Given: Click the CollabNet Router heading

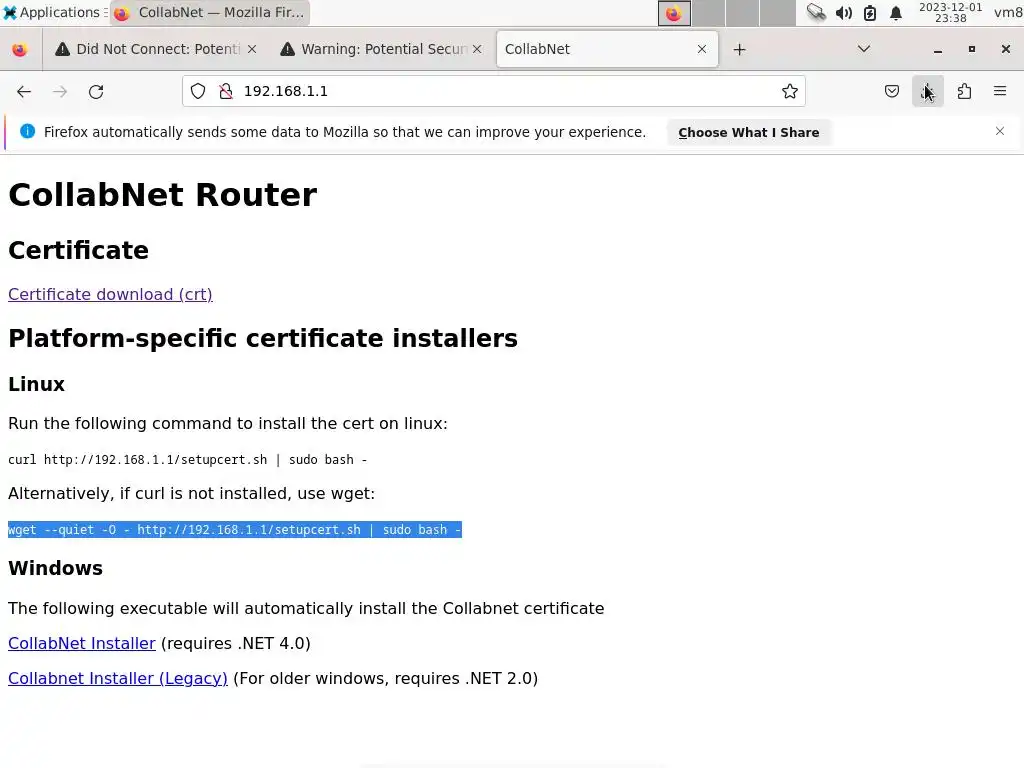Looking at the screenshot, I should [x=163, y=195].
